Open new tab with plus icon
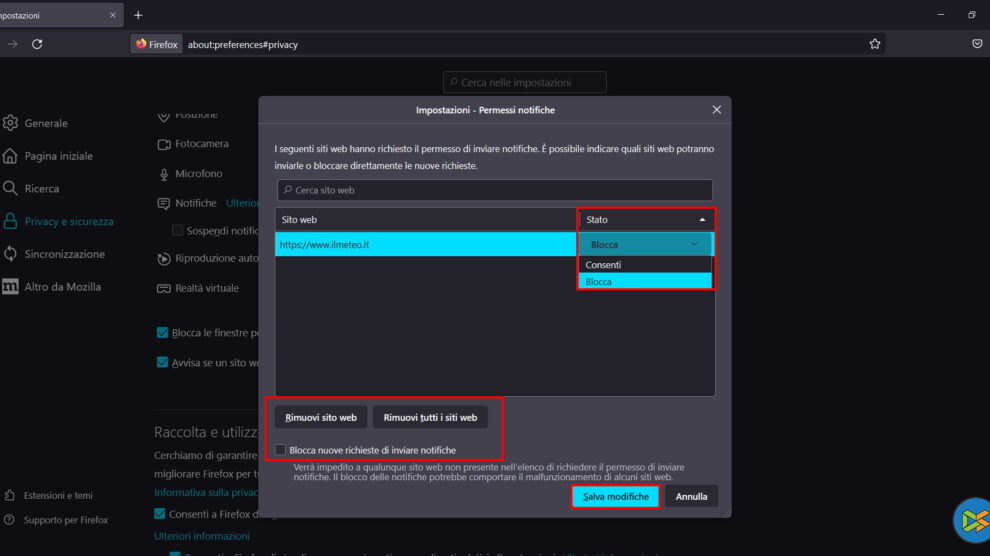Viewport: 990px width, 556px height. coord(138,15)
